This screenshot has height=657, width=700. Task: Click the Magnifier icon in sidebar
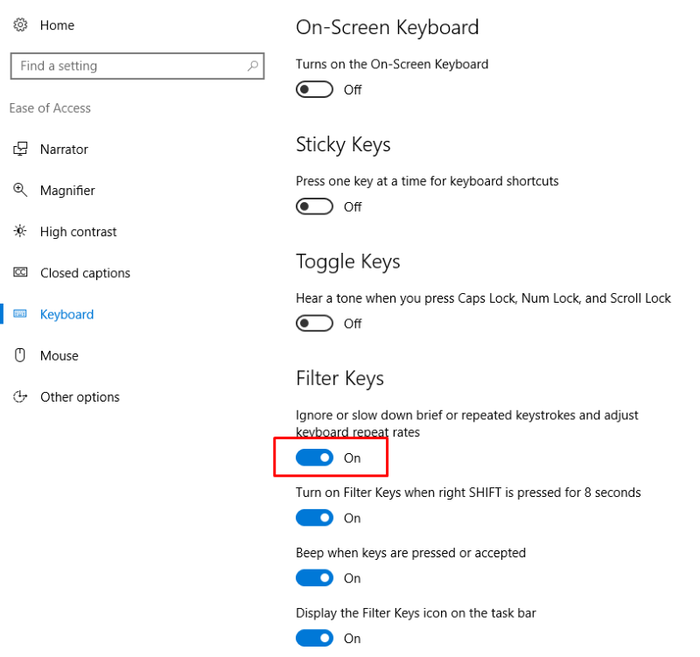coord(20,190)
